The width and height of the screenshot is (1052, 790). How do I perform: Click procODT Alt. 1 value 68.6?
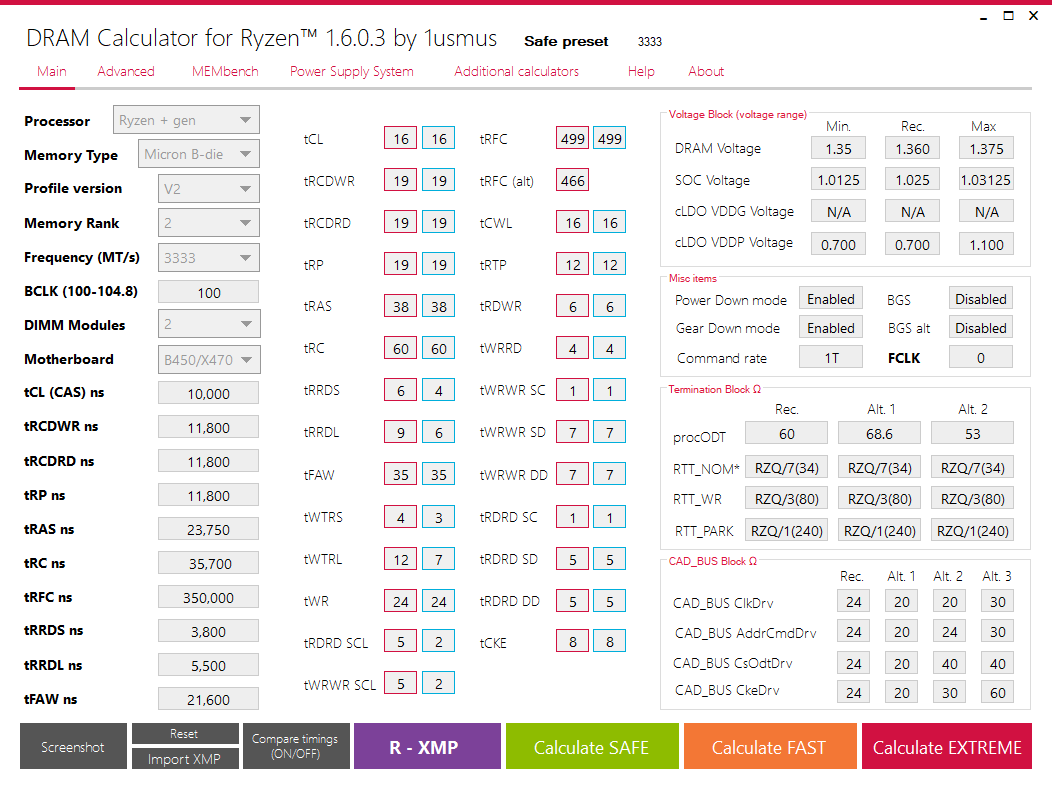(x=880, y=434)
